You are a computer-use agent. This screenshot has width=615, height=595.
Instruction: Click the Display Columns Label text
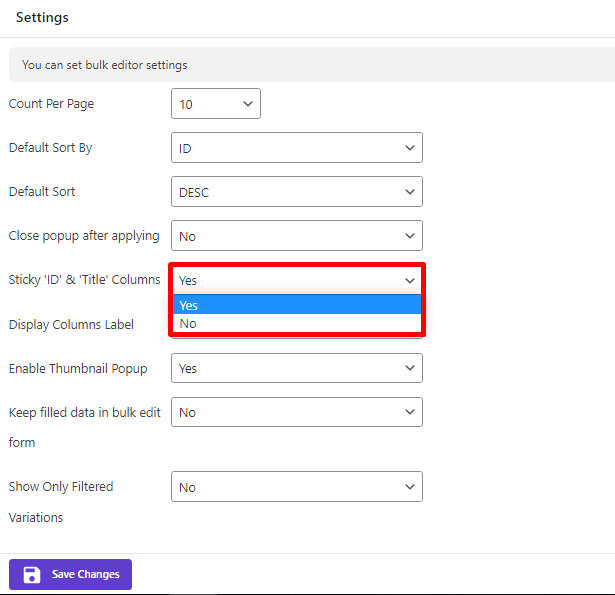(x=71, y=324)
